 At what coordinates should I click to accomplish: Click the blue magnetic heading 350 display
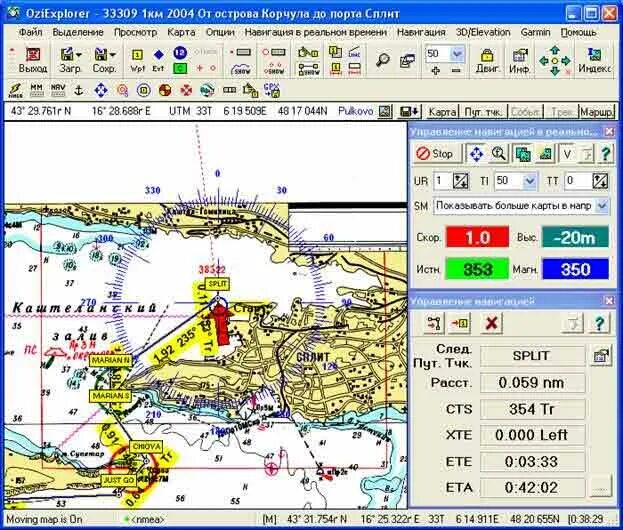[x=575, y=269]
